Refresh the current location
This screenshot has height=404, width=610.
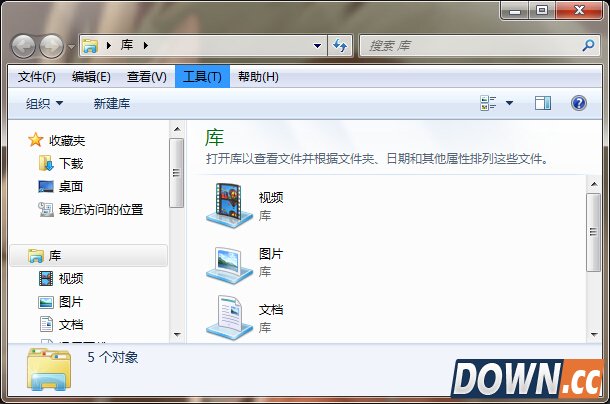click(340, 46)
